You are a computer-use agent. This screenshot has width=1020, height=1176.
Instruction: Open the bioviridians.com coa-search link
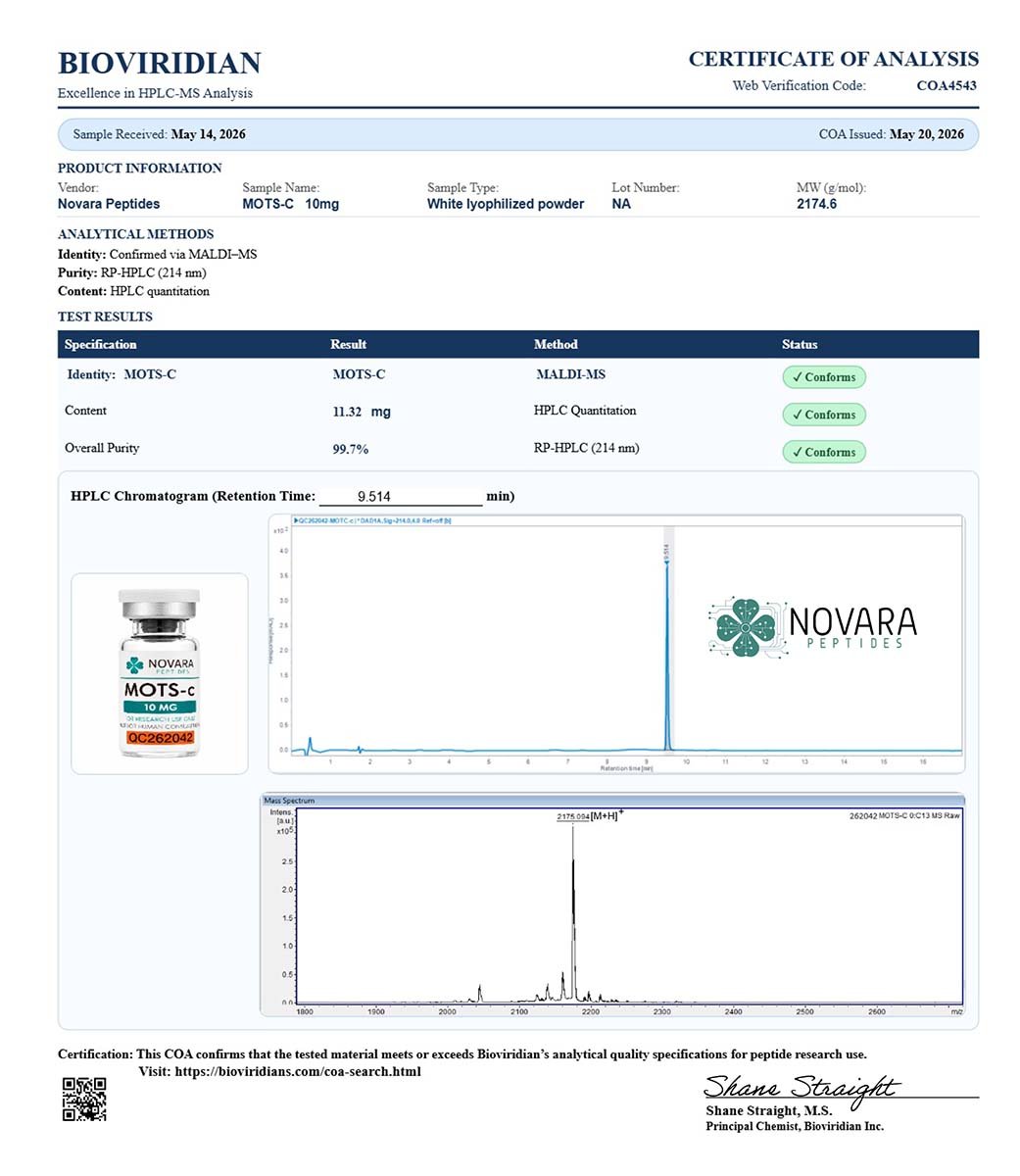(298, 1071)
